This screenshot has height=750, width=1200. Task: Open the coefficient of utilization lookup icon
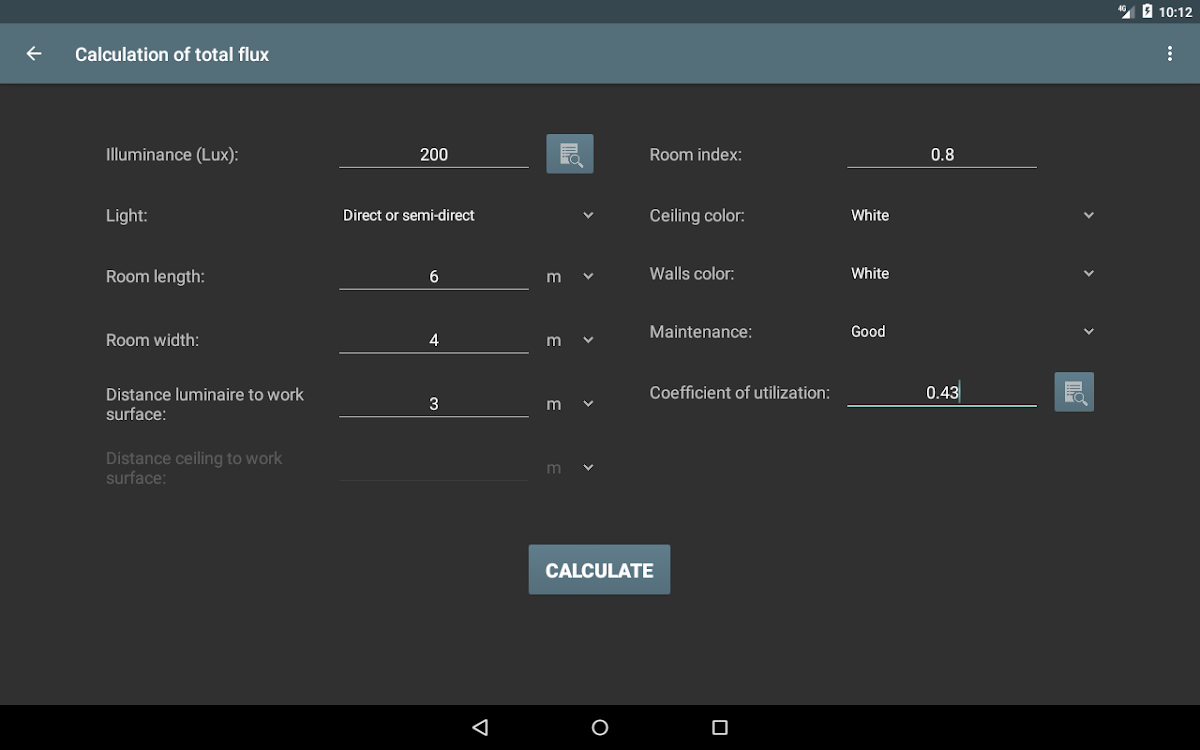coord(1073,392)
